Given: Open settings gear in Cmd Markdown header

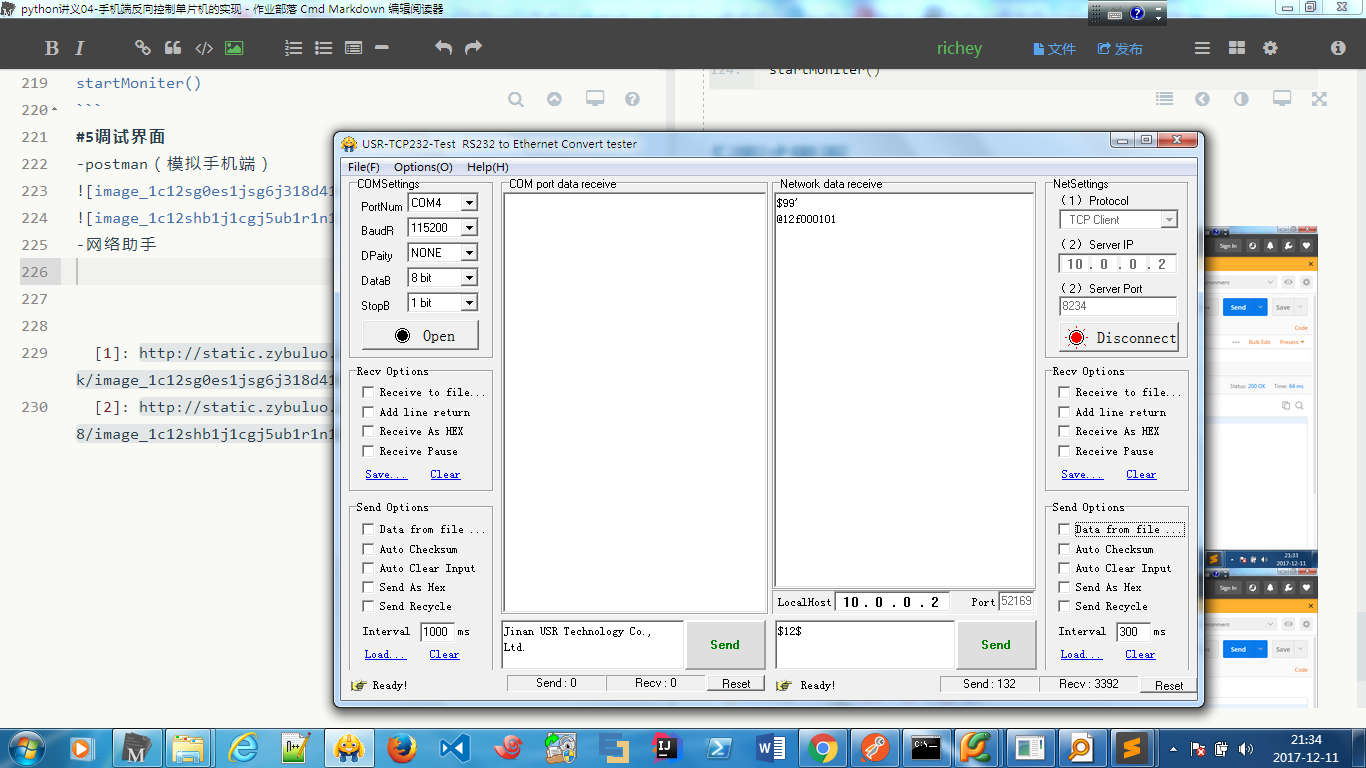Looking at the screenshot, I should point(1271,48).
